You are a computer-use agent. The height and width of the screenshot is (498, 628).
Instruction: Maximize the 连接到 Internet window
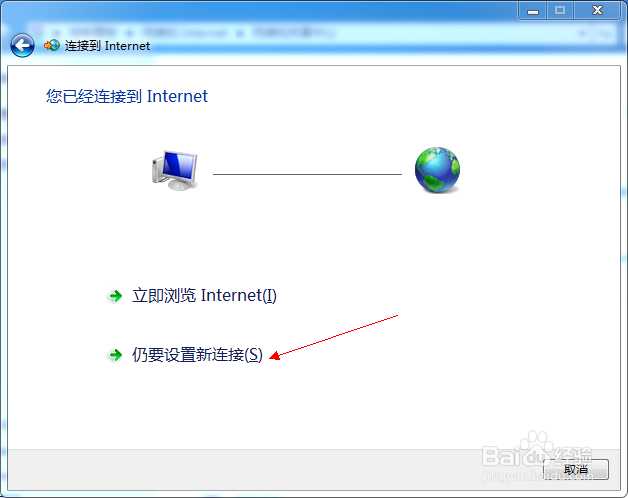click(x=560, y=10)
